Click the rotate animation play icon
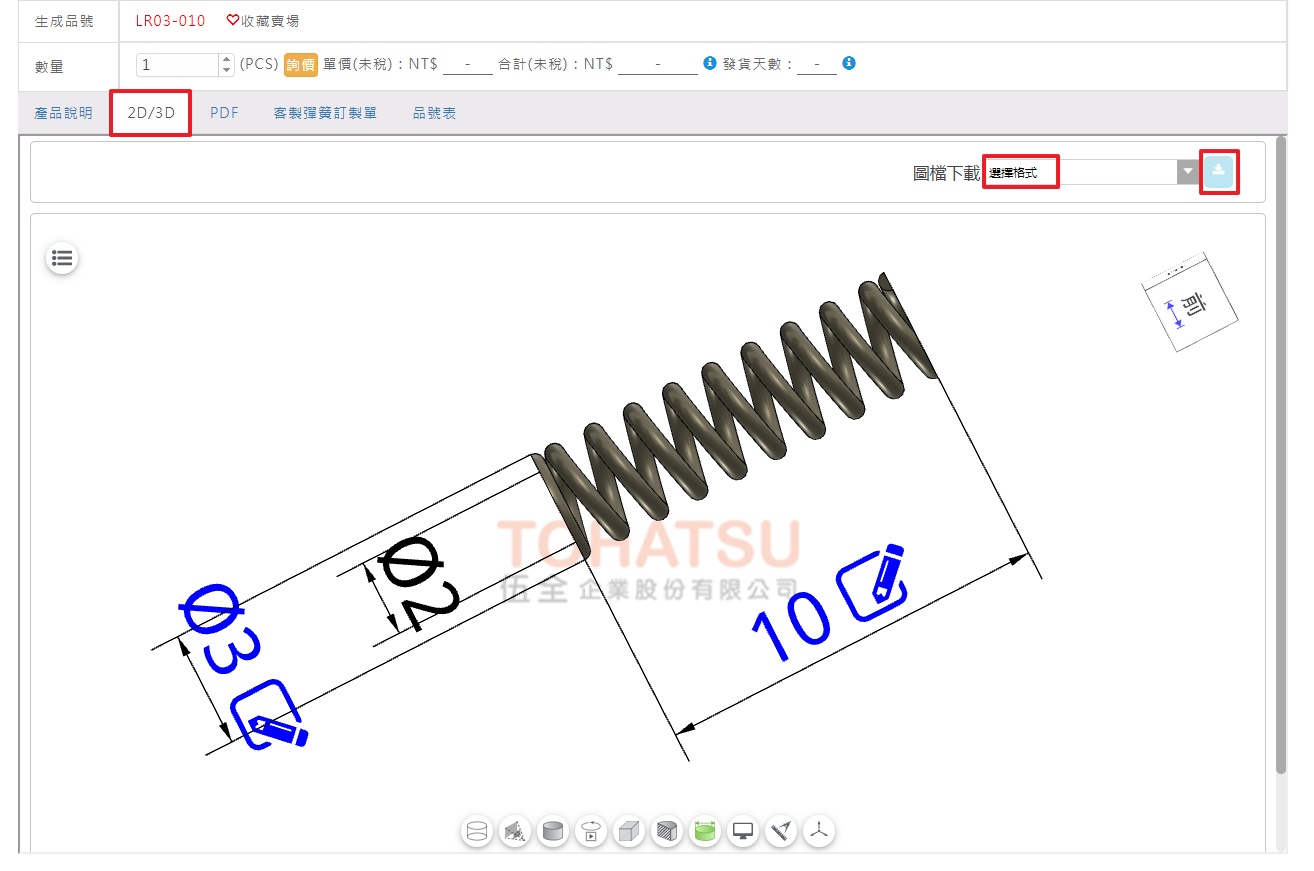The image size is (1314, 871). 591,831
